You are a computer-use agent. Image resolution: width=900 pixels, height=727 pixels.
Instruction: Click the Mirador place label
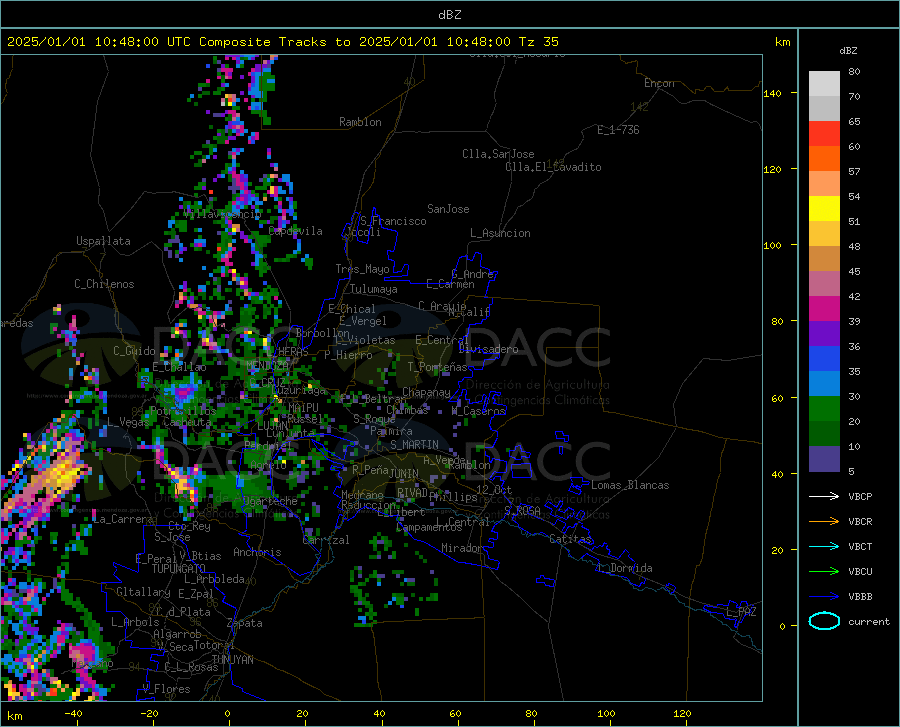pyautogui.click(x=461, y=548)
